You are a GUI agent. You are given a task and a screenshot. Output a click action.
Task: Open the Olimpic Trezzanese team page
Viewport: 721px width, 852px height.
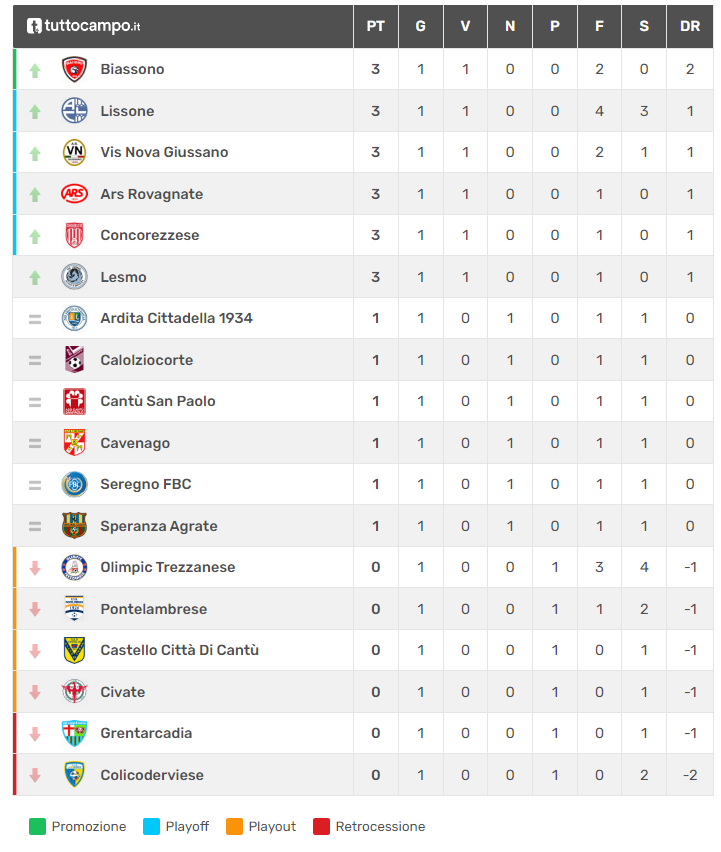click(x=167, y=567)
